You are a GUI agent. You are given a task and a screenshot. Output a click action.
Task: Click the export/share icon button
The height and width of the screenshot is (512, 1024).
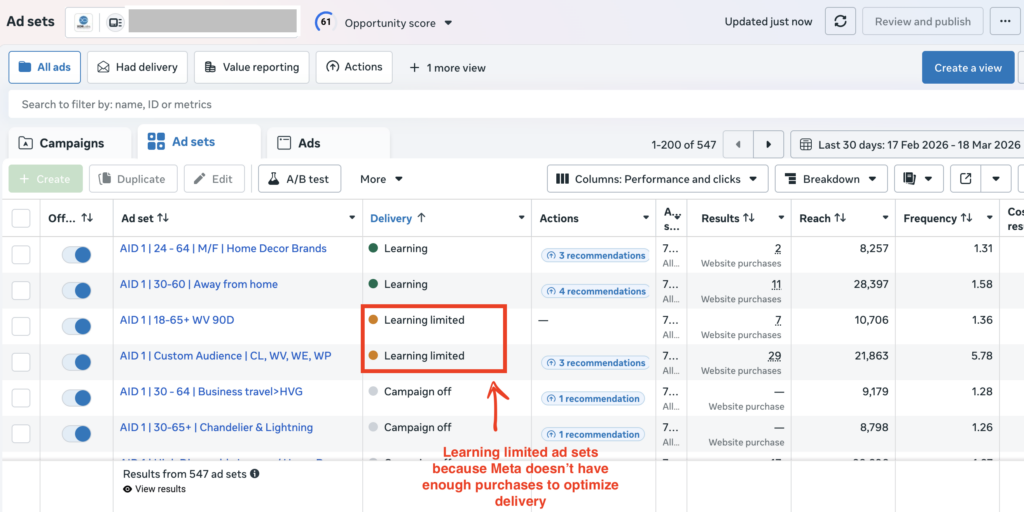[x=965, y=179]
